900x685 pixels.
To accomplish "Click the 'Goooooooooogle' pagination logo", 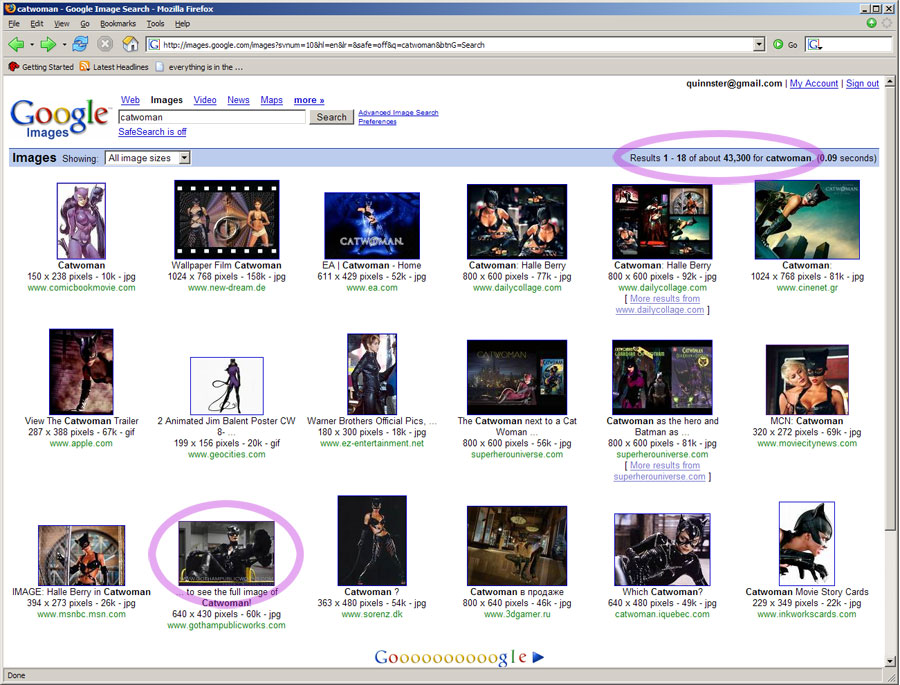I will [450, 657].
